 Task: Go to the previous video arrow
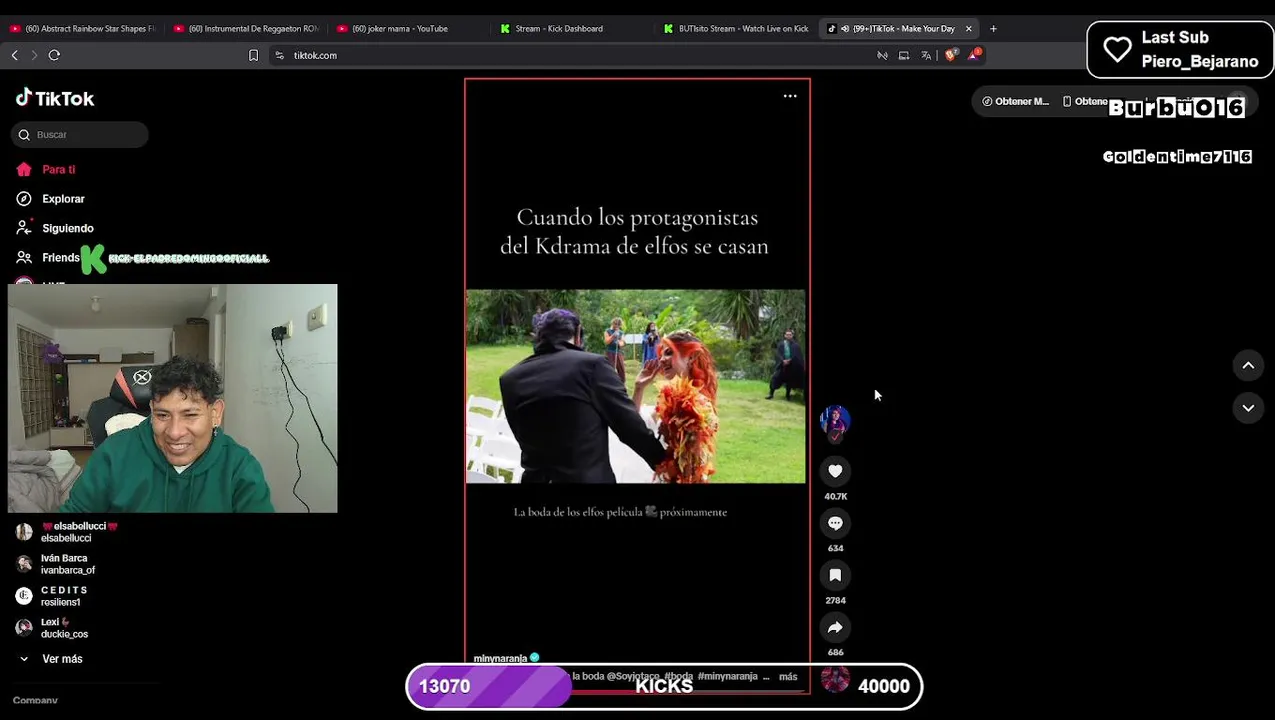coord(1248,366)
